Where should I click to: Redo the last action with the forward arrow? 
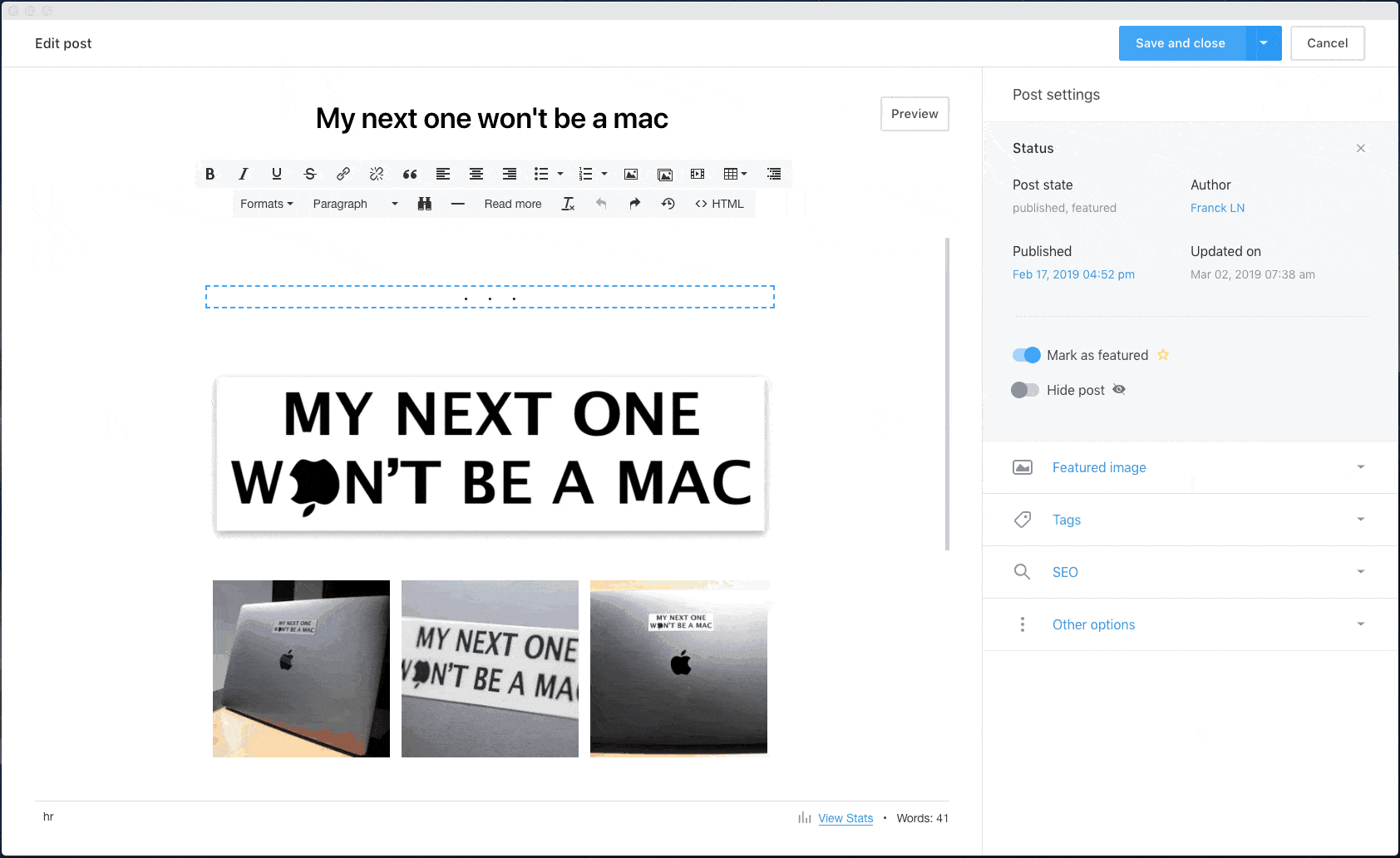click(635, 204)
